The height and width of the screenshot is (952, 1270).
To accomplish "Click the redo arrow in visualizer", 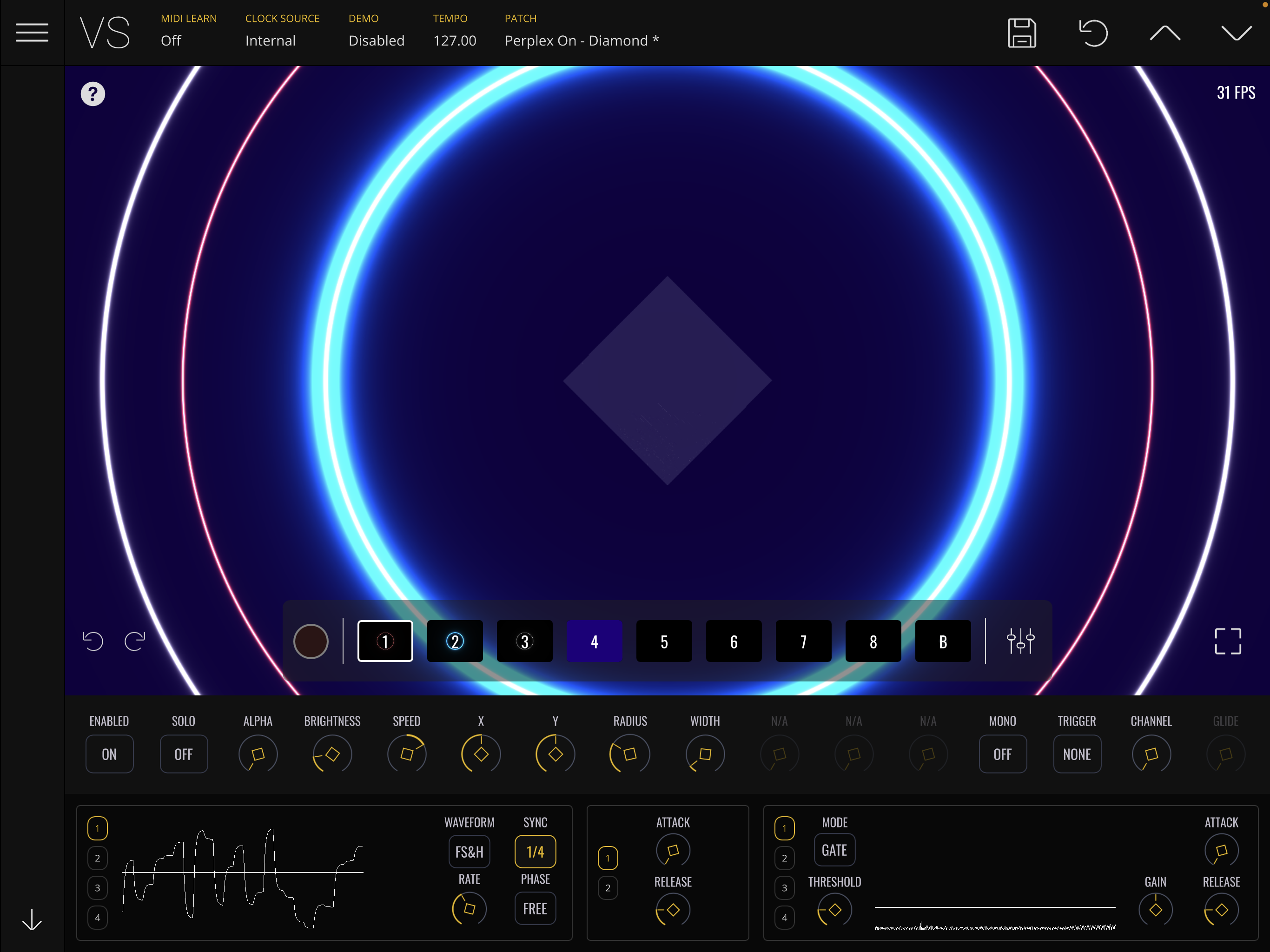I will point(135,641).
